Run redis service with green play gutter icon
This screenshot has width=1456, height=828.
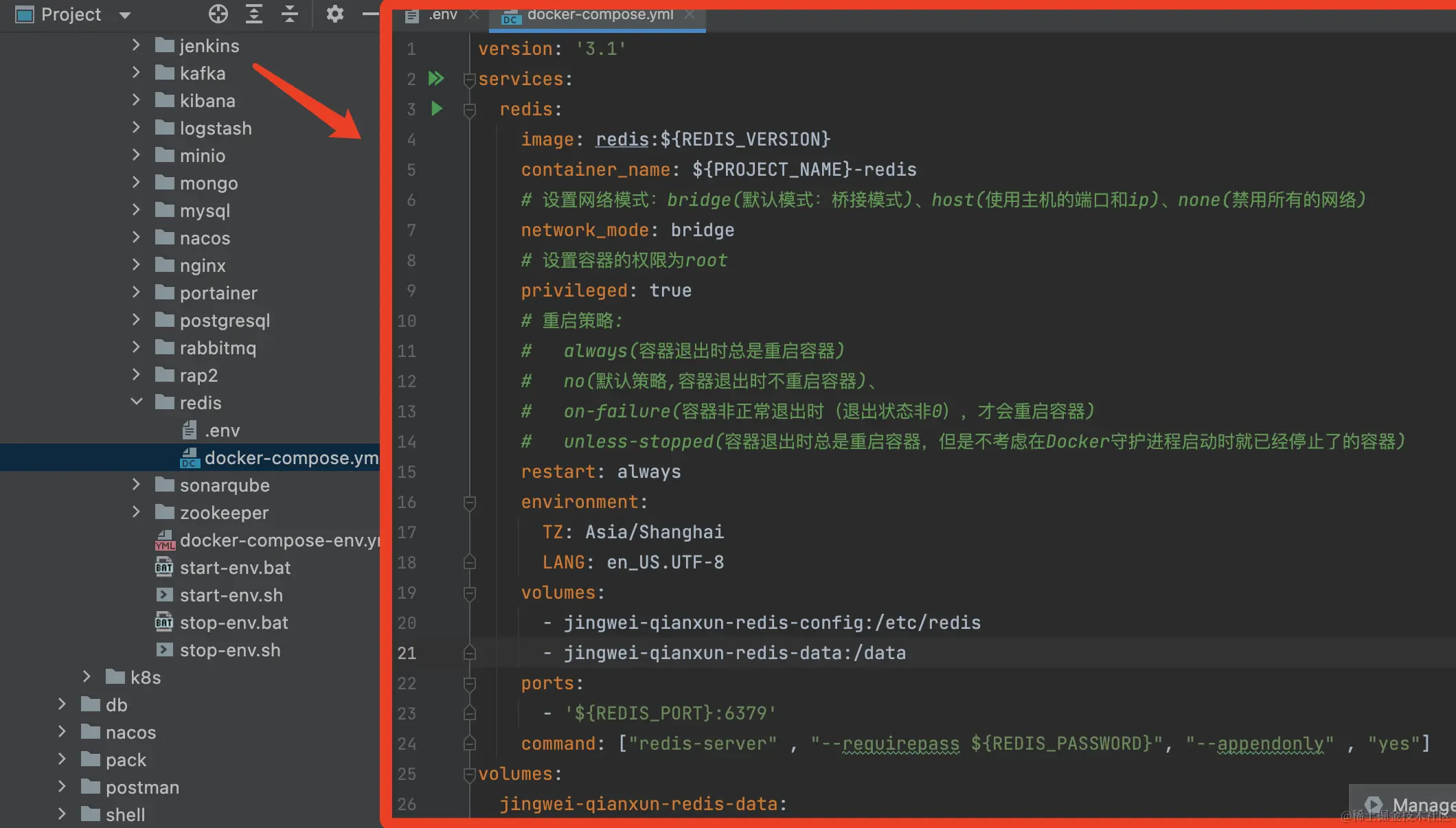(x=437, y=108)
